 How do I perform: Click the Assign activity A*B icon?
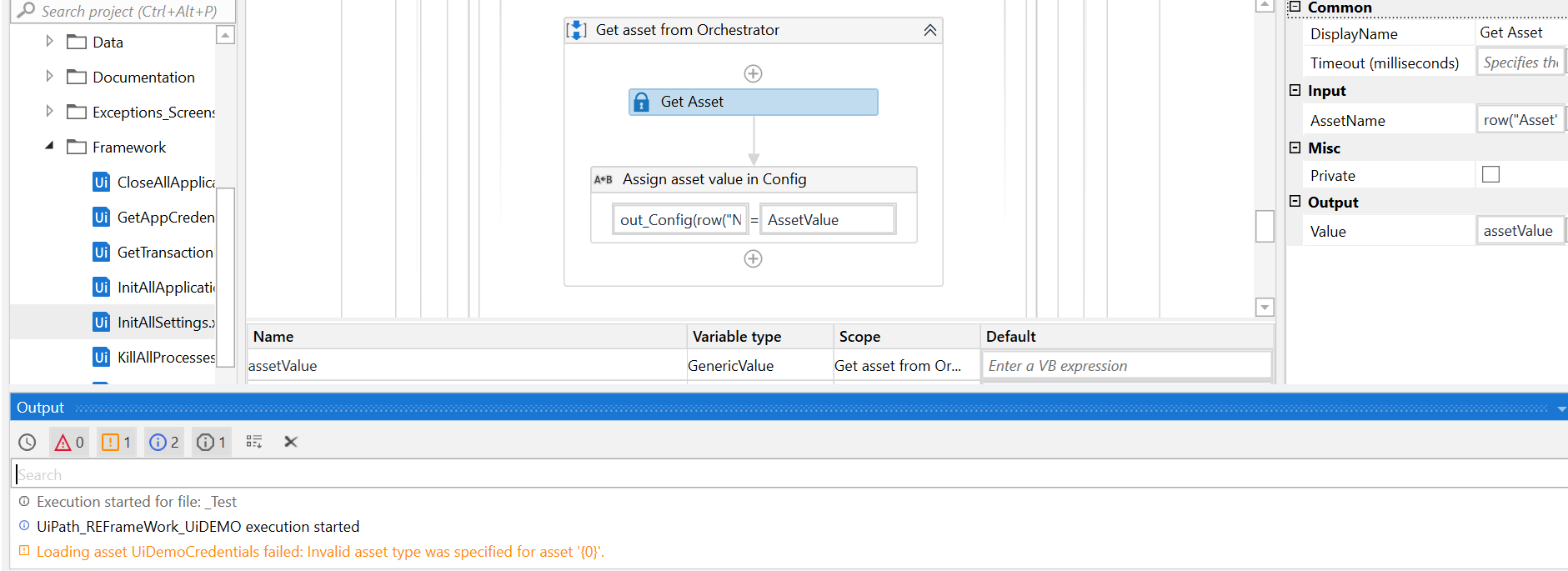point(604,179)
